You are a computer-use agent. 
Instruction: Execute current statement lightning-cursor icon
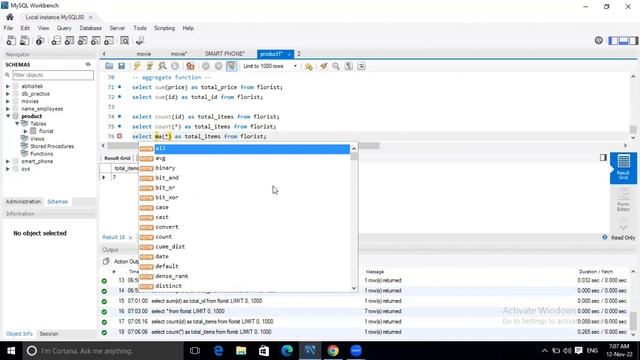click(149, 66)
